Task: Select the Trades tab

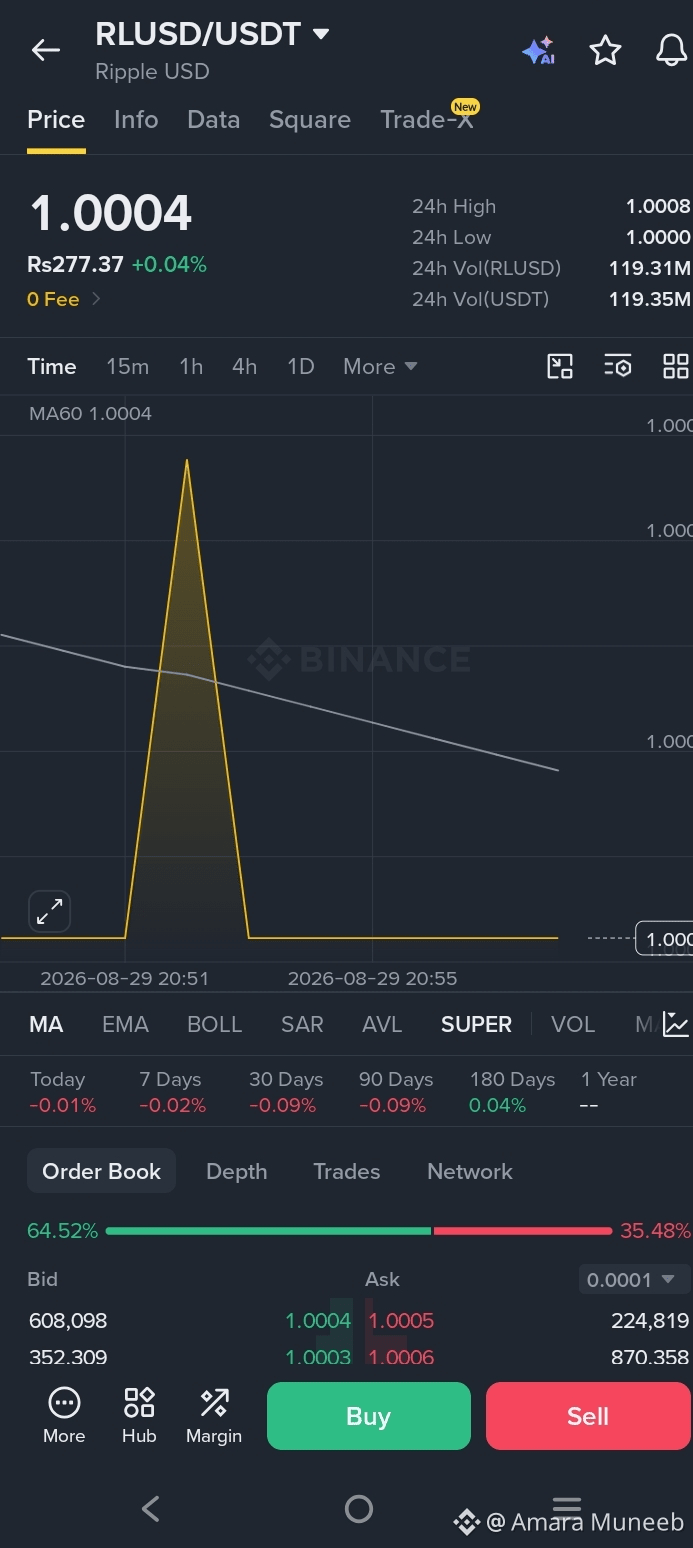Action: [346, 1171]
